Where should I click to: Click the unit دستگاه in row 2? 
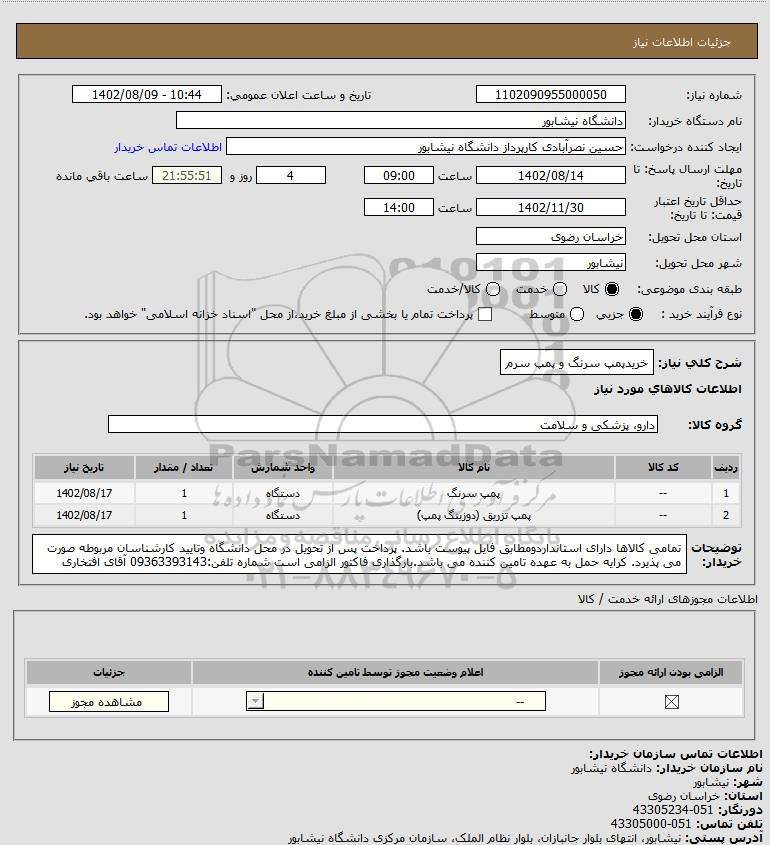point(283,515)
